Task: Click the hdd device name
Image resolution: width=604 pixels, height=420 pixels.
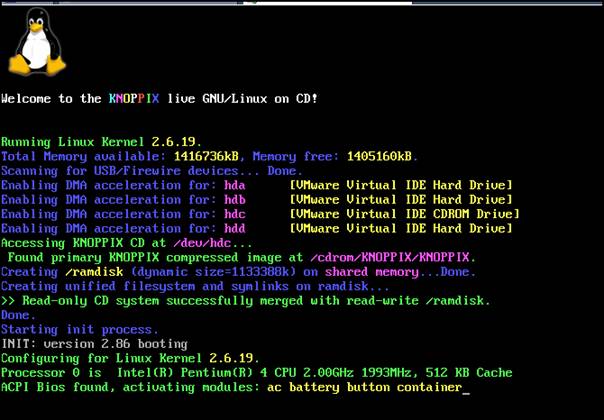Action: [x=235, y=229]
